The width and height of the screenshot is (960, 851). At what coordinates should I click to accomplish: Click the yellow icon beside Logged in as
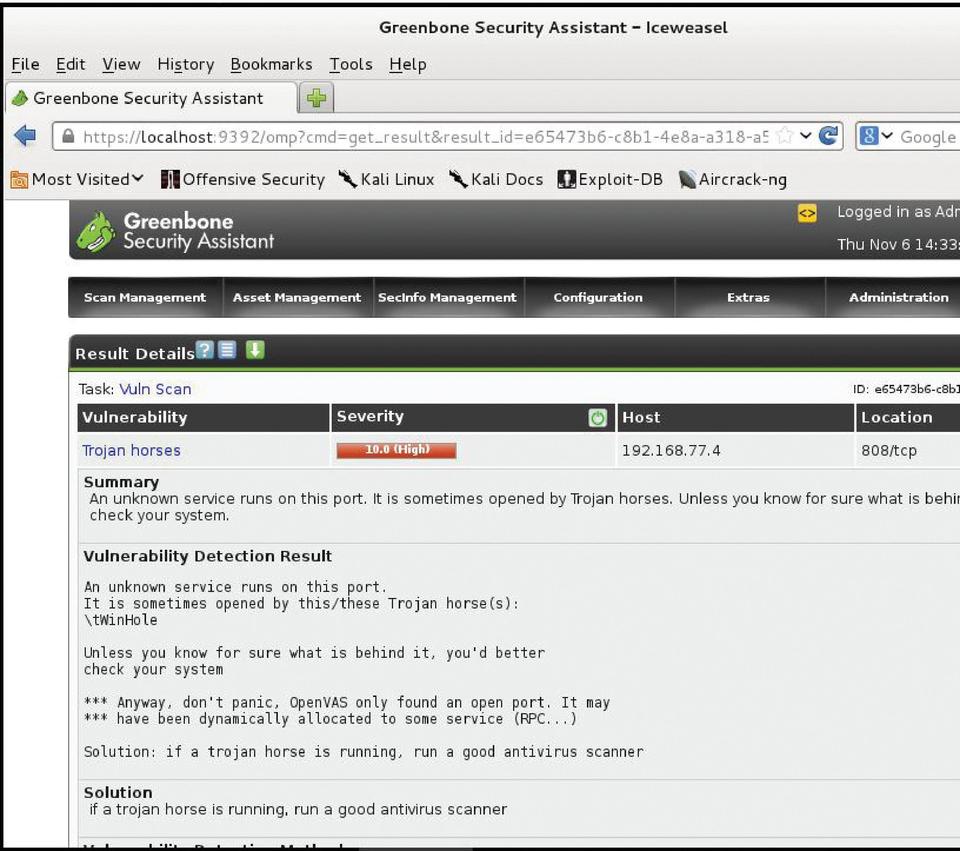tap(807, 213)
